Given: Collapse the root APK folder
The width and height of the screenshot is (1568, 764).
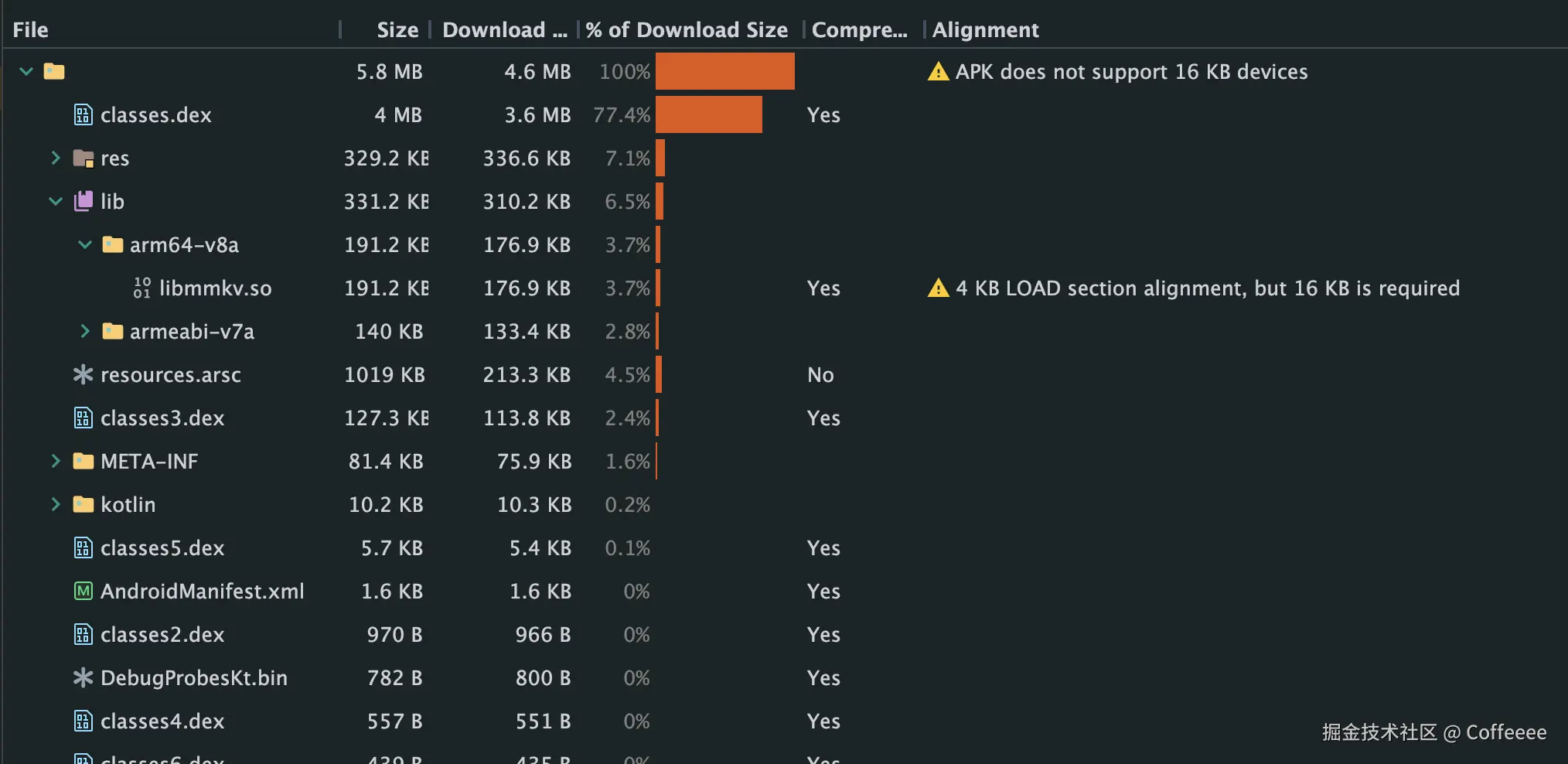Looking at the screenshot, I should tap(26, 72).
